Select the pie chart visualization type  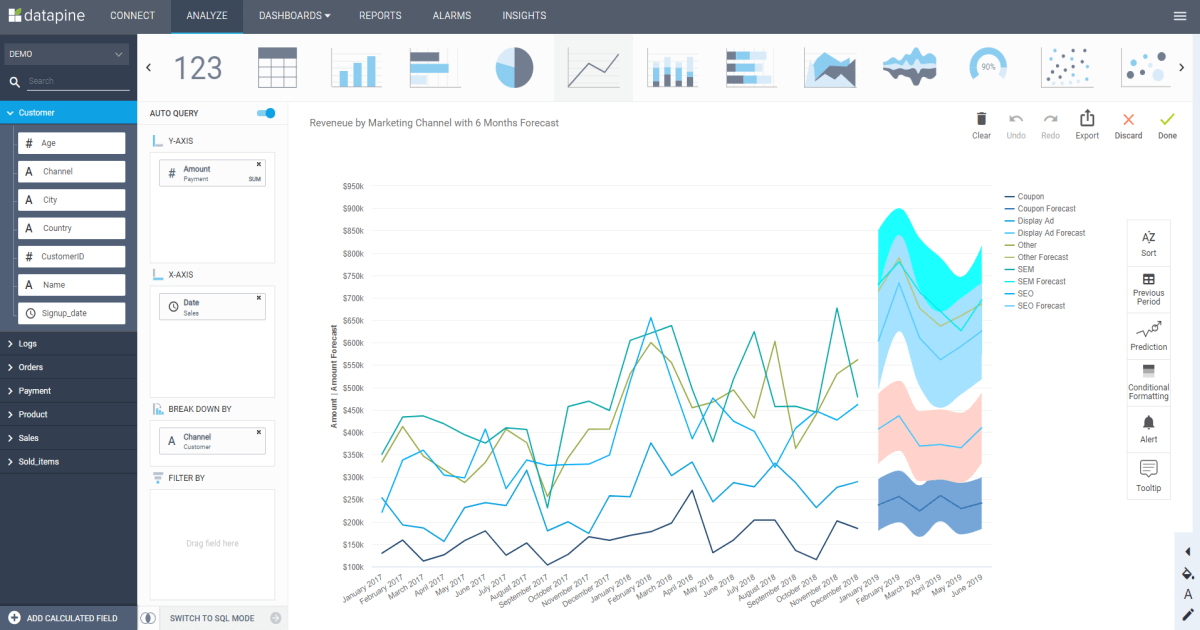pyautogui.click(x=514, y=67)
